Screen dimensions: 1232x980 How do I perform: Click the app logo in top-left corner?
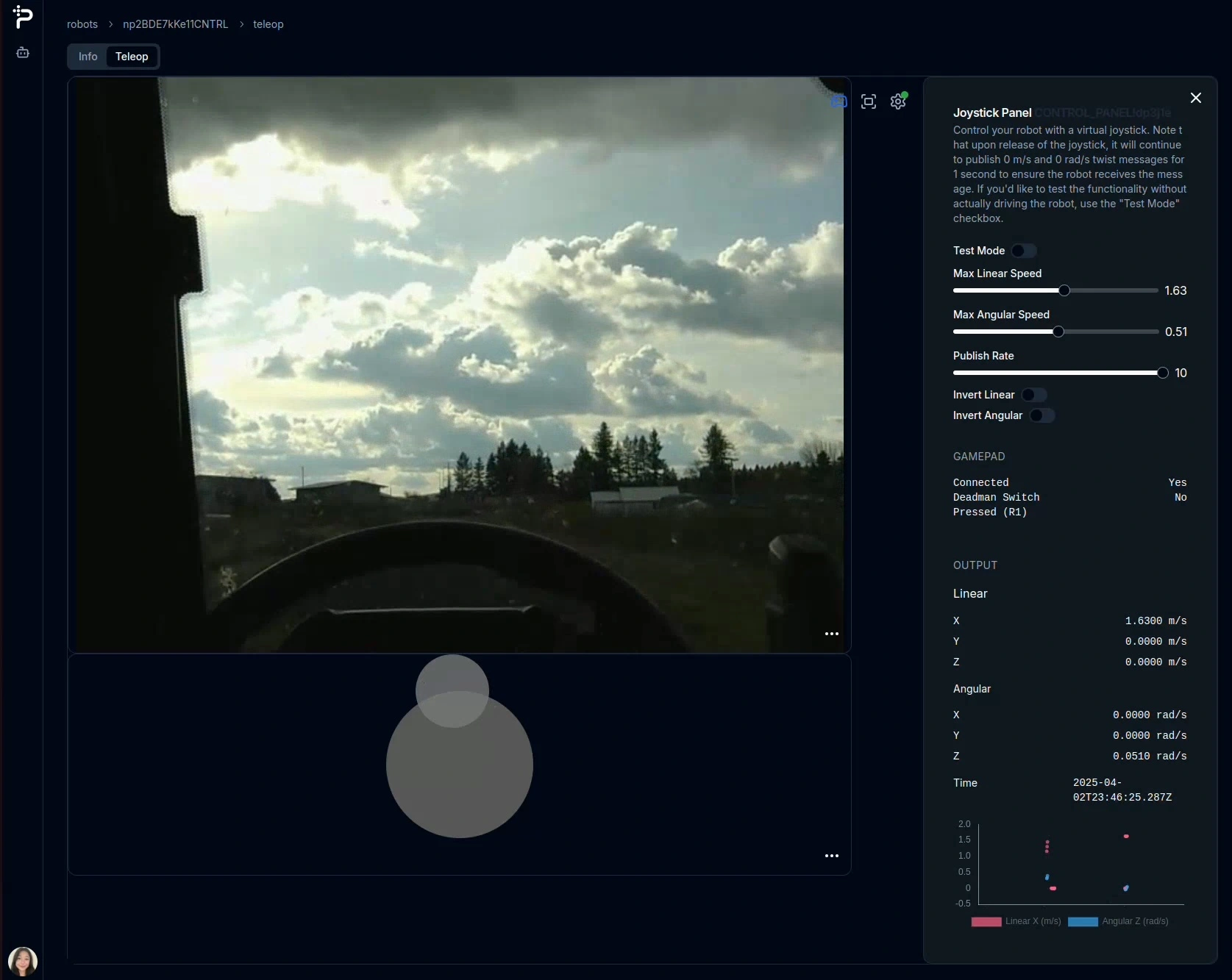(x=23, y=17)
